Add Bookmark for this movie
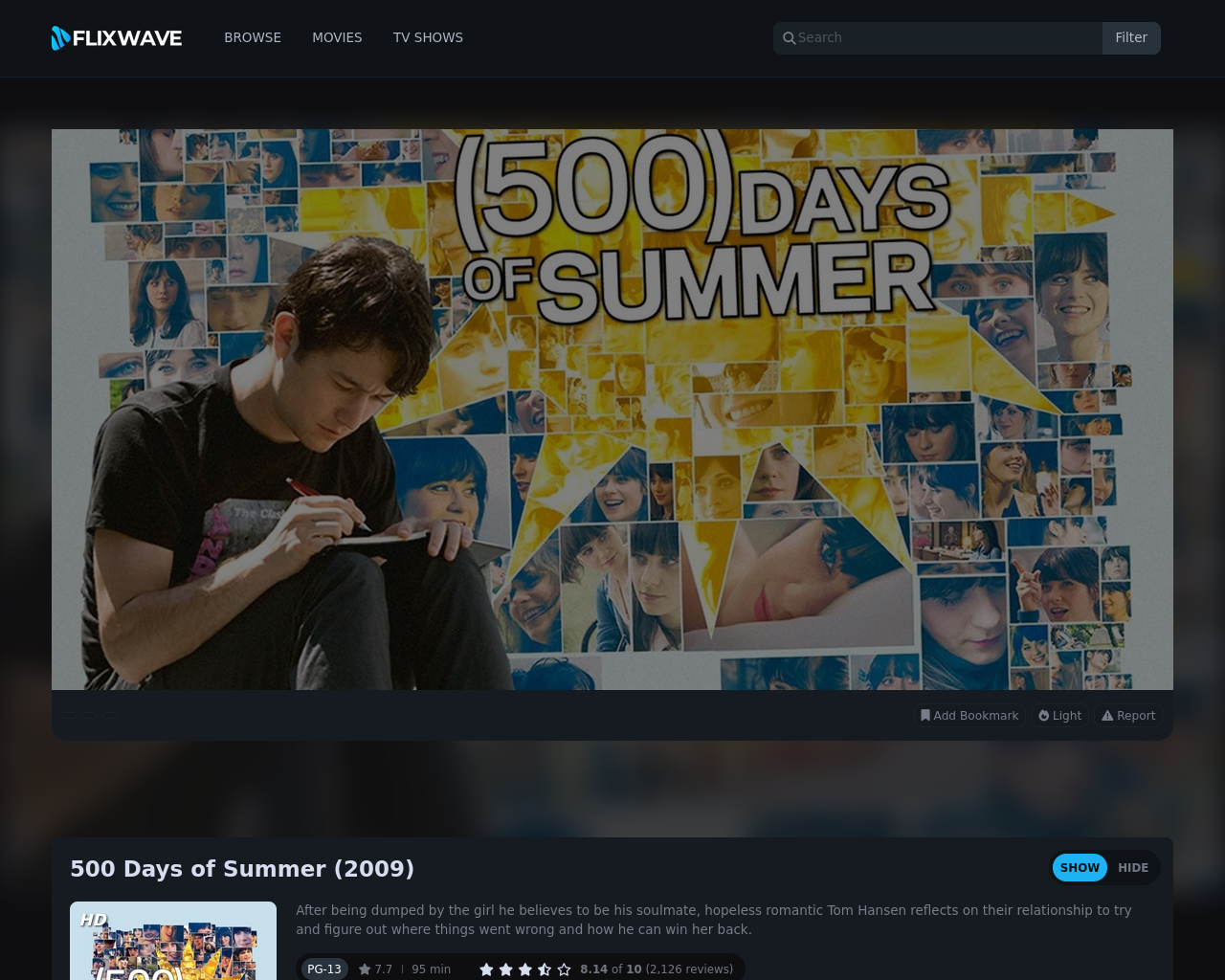This screenshot has width=1225, height=980. 969,716
